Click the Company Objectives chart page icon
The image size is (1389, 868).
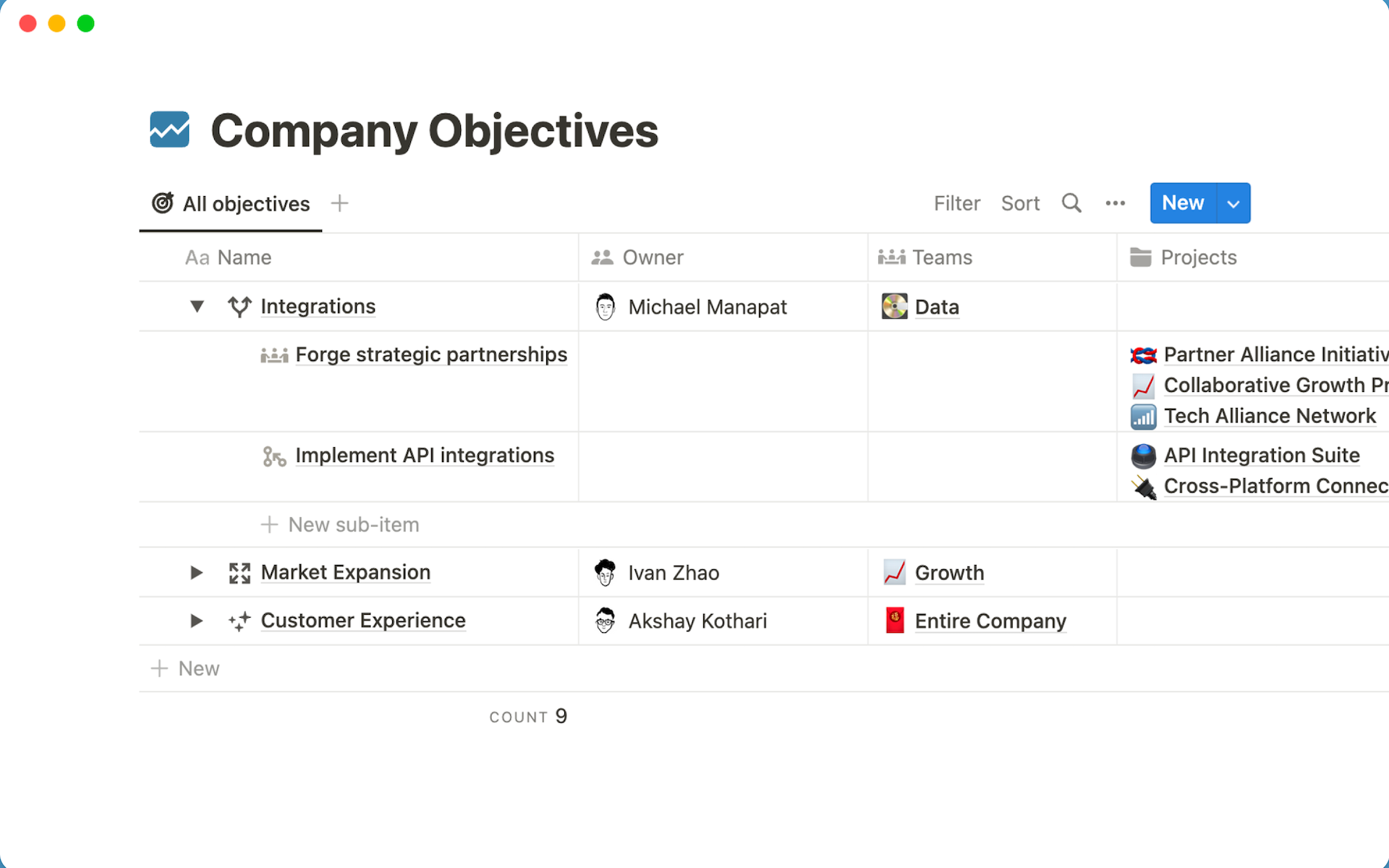click(170, 130)
